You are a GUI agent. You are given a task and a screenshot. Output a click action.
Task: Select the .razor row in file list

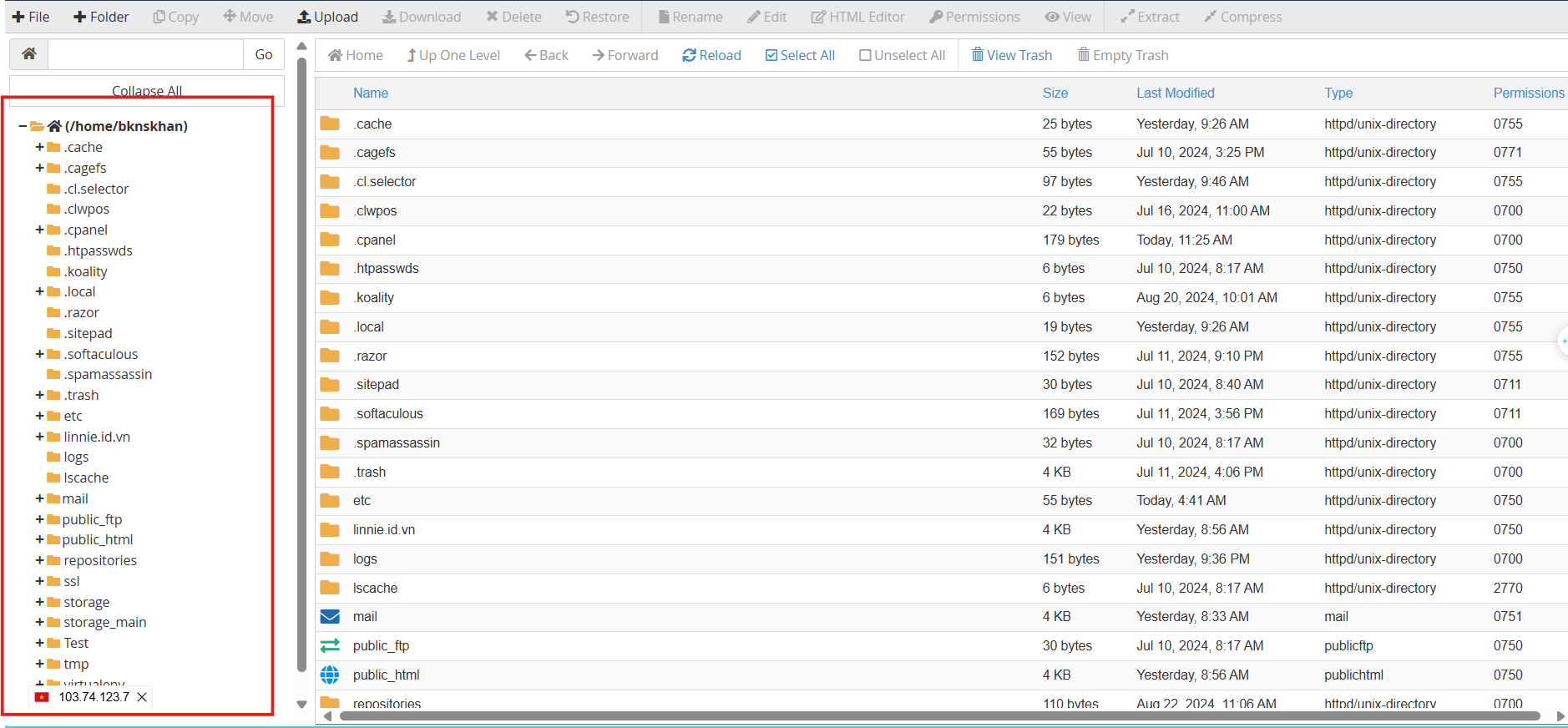pos(941,356)
